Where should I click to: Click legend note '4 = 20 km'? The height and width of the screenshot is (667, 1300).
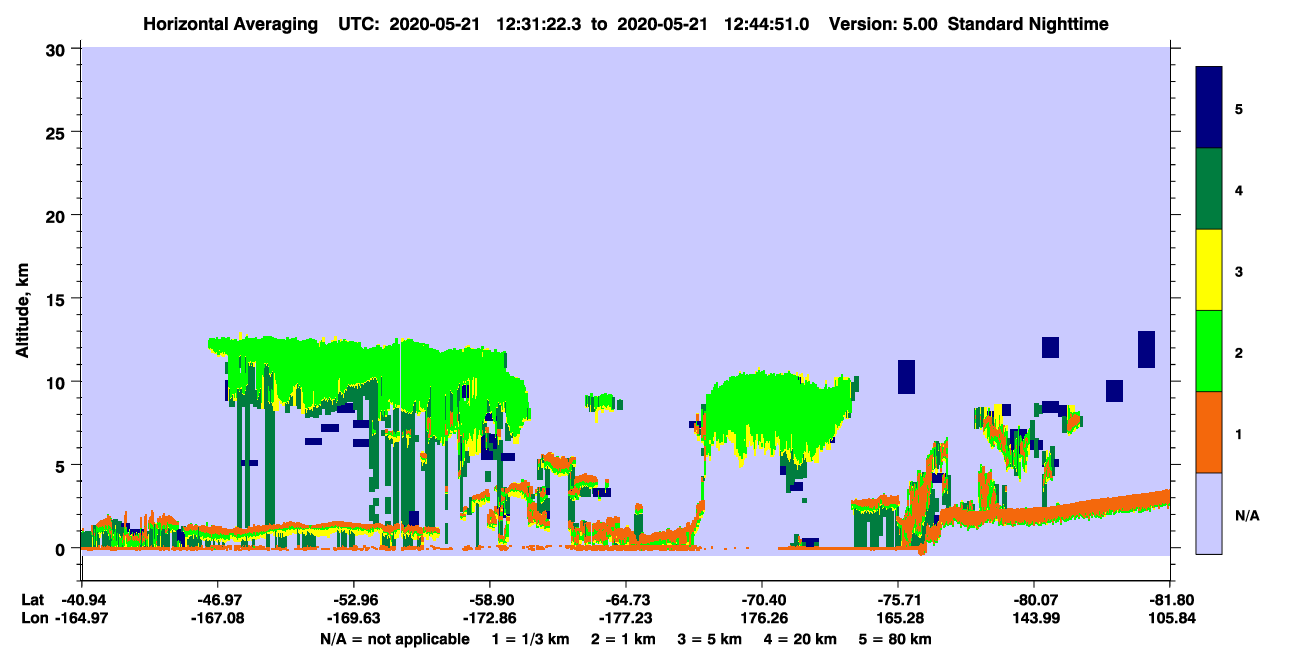[x=801, y=638]
